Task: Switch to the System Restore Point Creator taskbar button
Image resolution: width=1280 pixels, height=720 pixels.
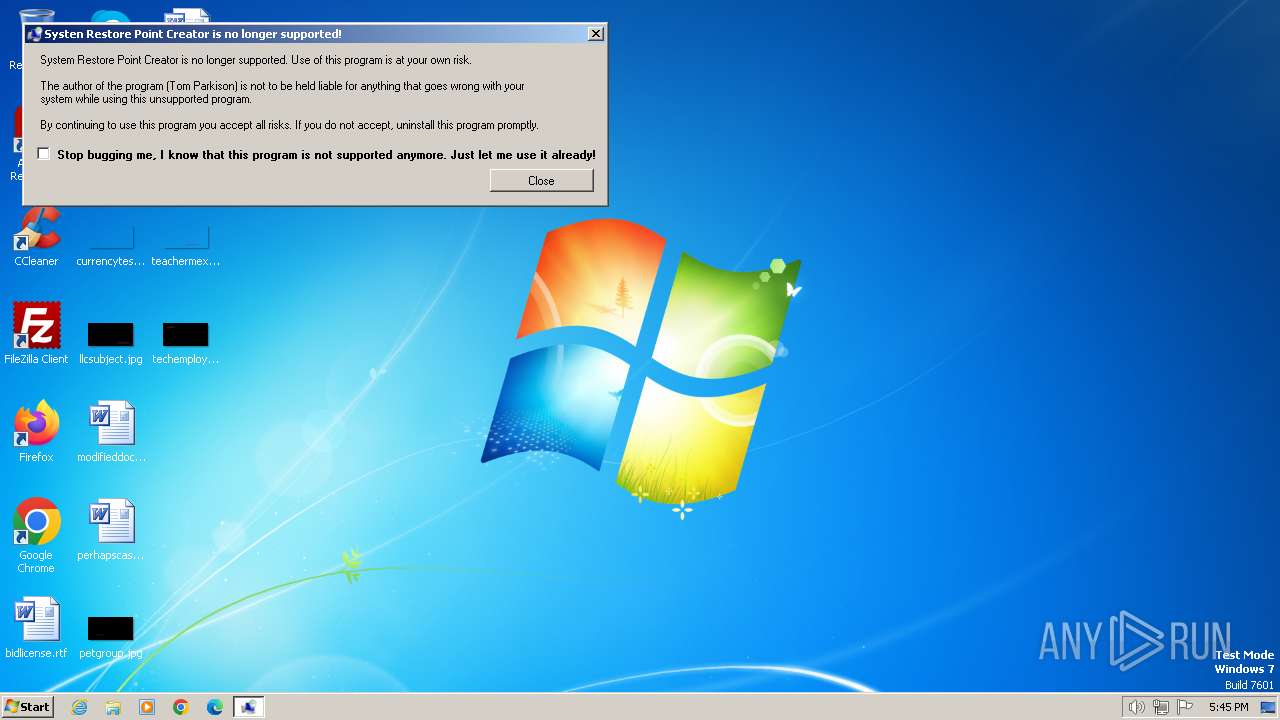Action: coord(249,707)
